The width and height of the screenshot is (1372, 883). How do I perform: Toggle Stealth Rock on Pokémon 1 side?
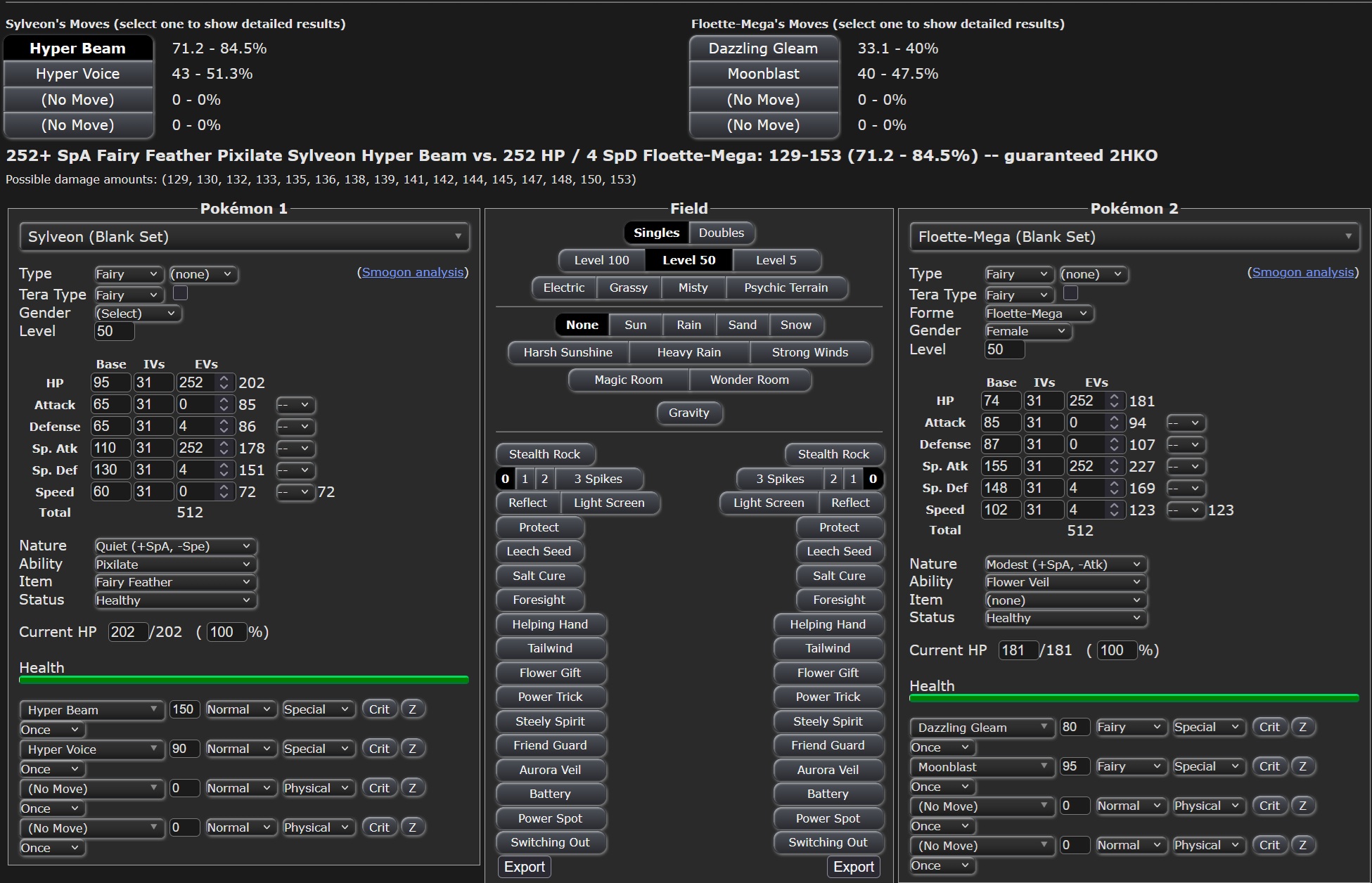(544, 454)
